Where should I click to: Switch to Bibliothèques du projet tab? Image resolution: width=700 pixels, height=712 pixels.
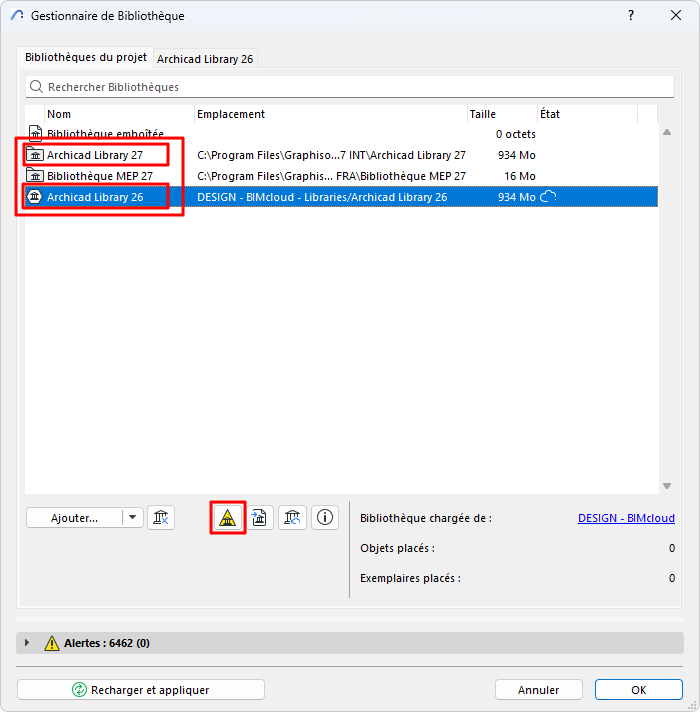click(86, 57)
